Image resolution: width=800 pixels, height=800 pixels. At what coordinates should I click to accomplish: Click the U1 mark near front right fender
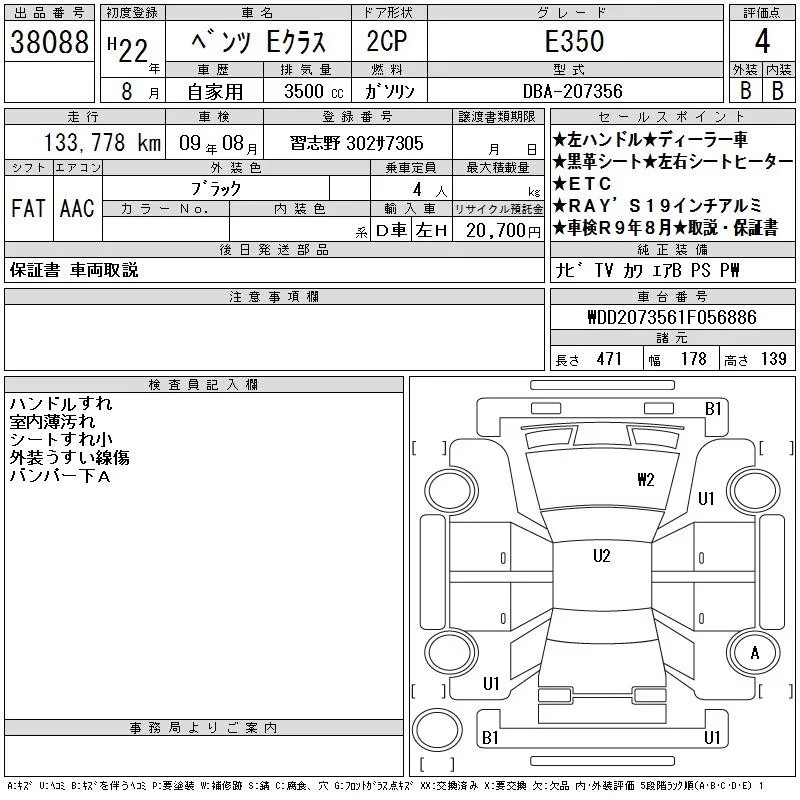(x=706, y=498)
